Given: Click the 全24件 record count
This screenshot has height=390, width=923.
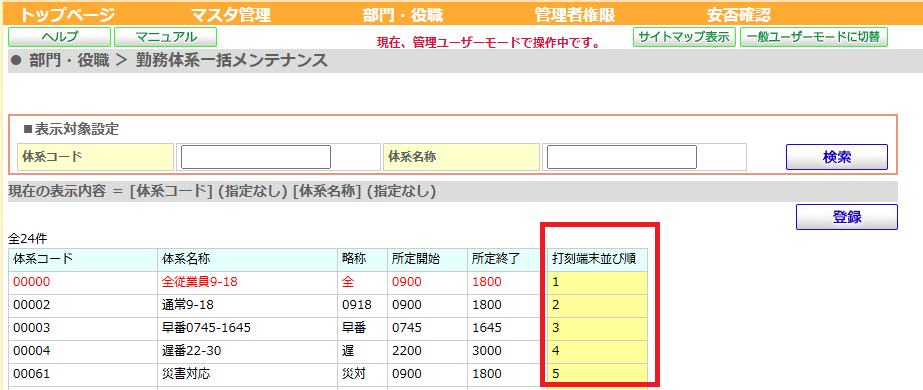Looking at the screenshot, I should 27,239.
